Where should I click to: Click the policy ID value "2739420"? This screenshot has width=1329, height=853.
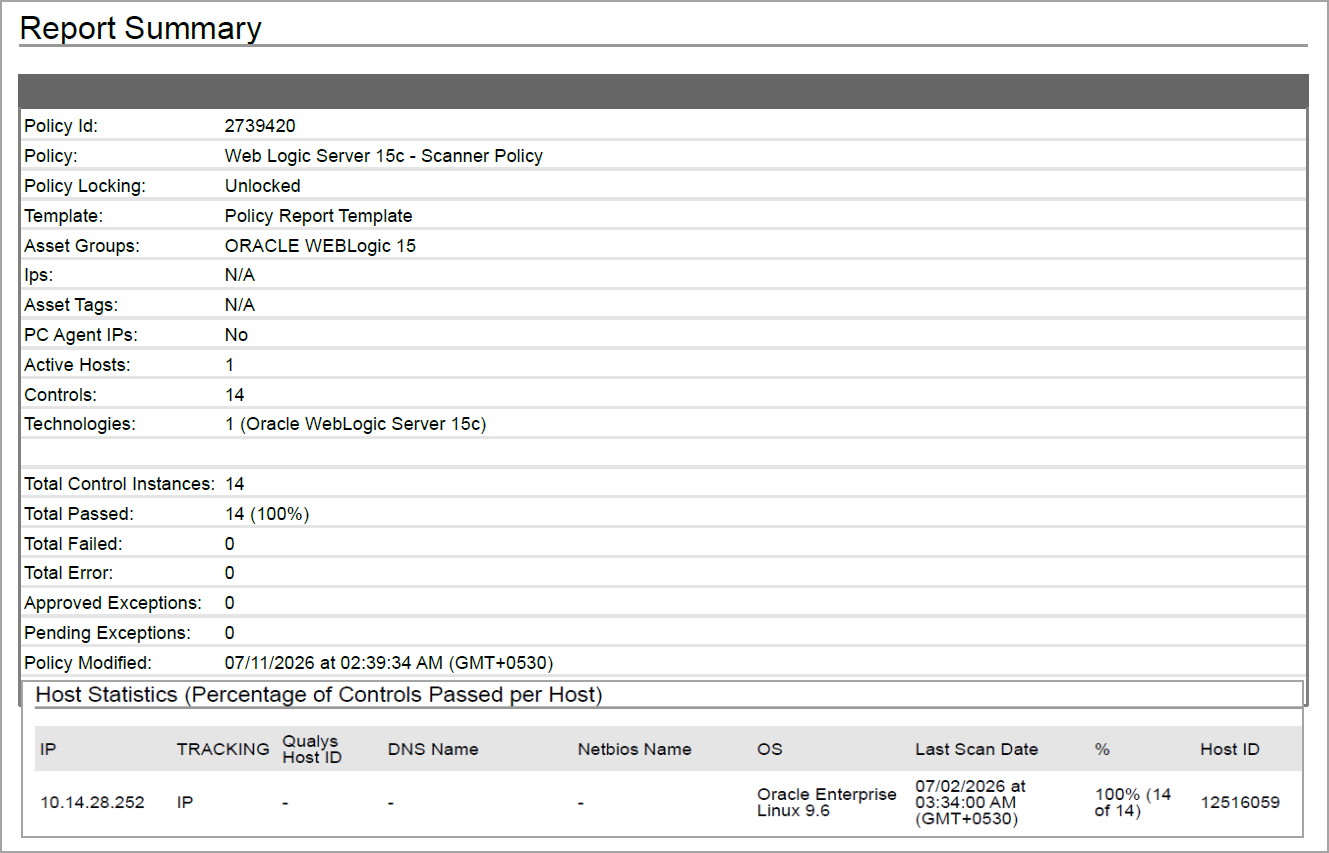pos(260,126)
